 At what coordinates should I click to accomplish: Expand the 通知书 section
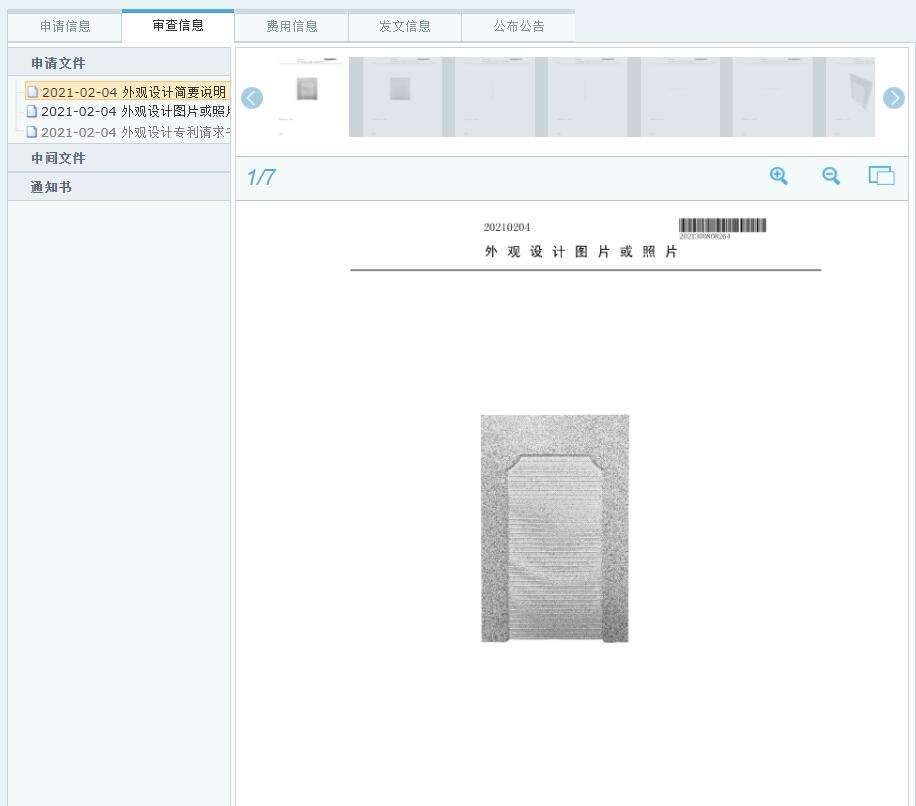[51, 187]
